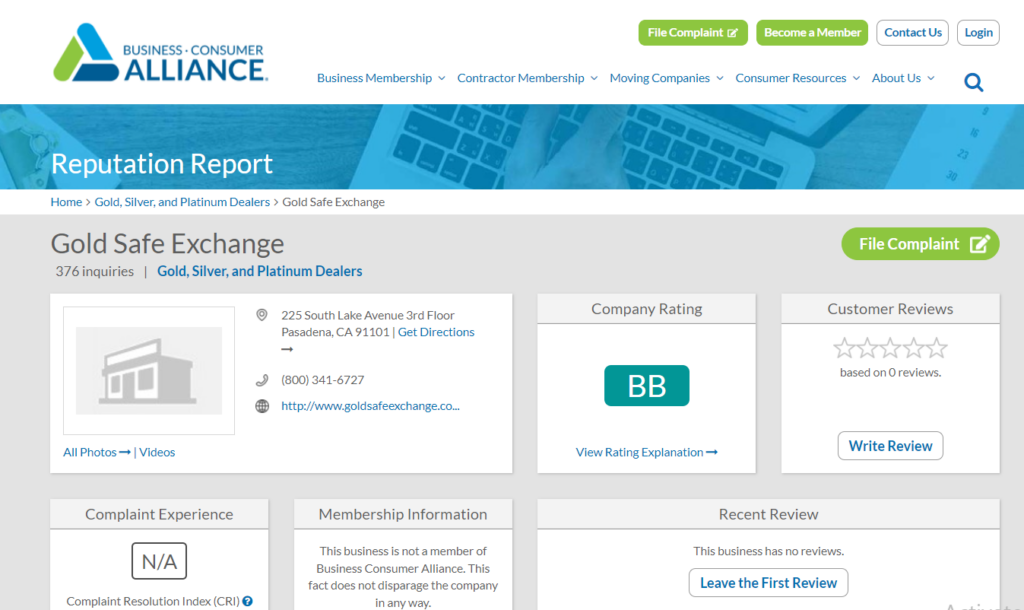Click the Write Review button

(x=890, y=445)
